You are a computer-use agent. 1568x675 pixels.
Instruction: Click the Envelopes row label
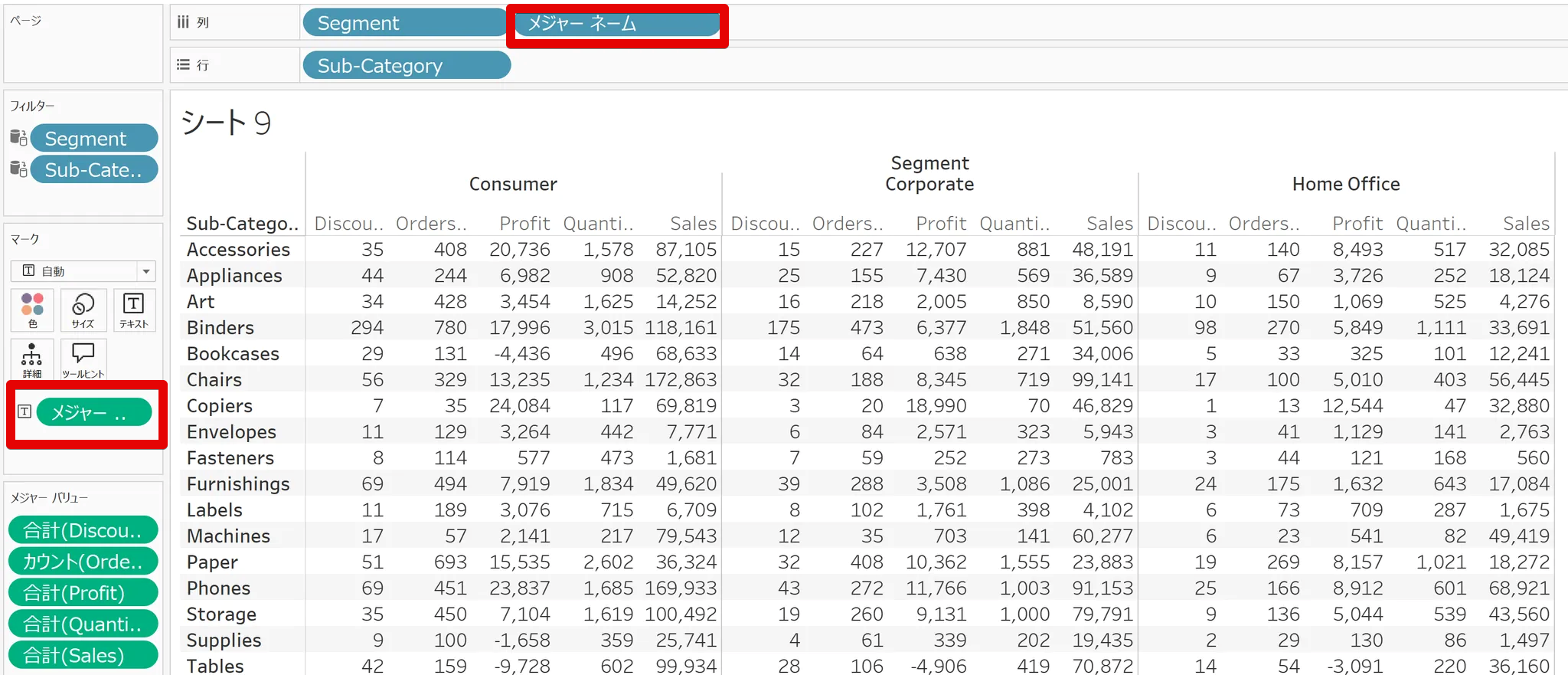click(231, 432)
